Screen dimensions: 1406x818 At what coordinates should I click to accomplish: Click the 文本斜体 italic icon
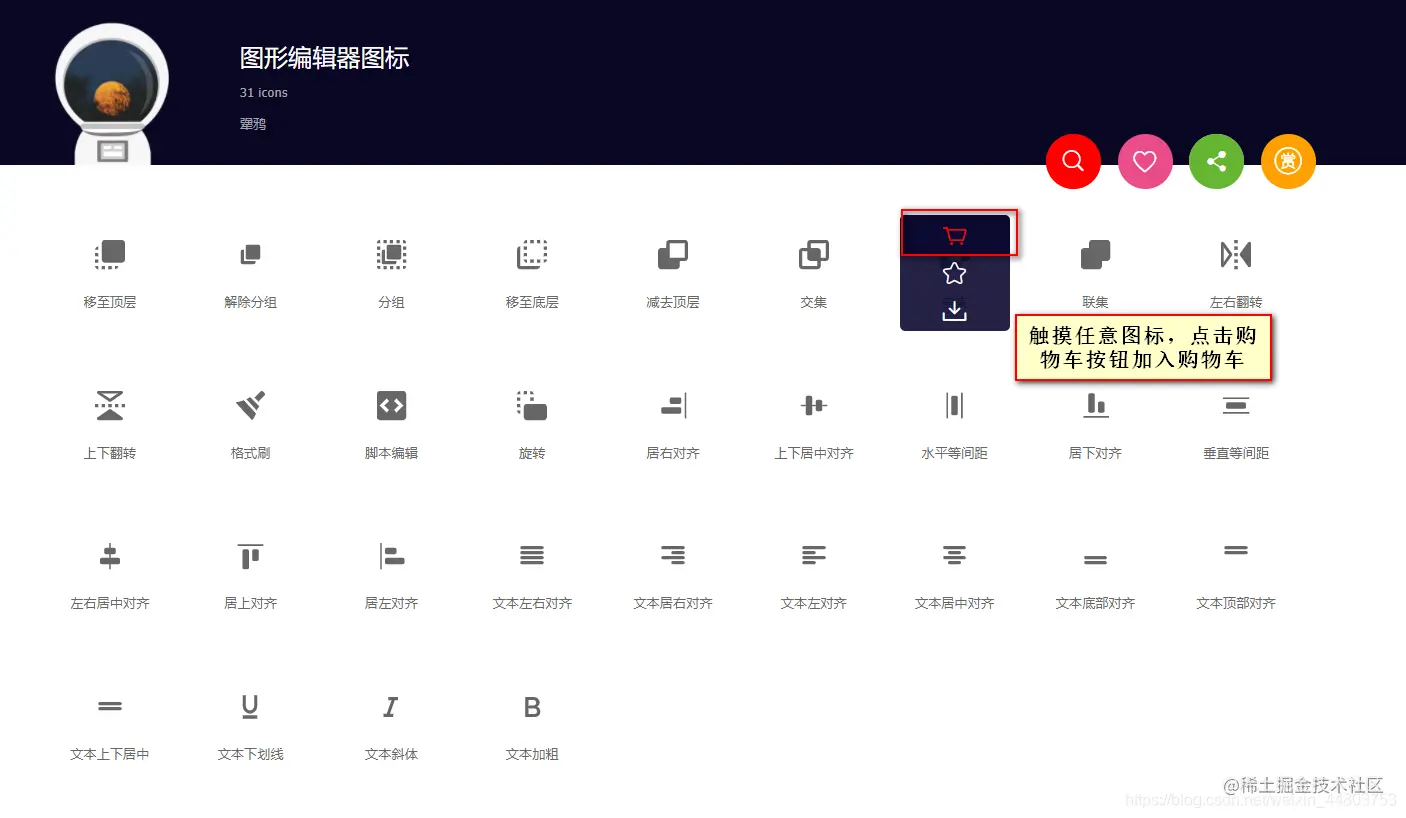click(x=391, y=706)
